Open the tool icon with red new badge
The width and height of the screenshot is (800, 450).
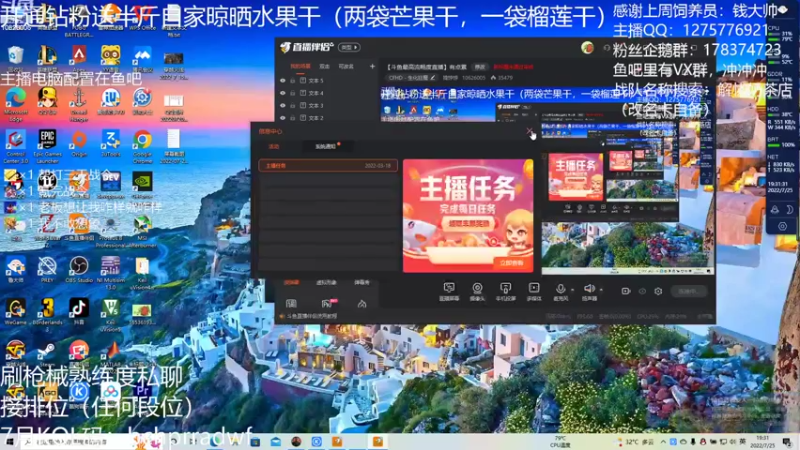(x=327, y=304)
